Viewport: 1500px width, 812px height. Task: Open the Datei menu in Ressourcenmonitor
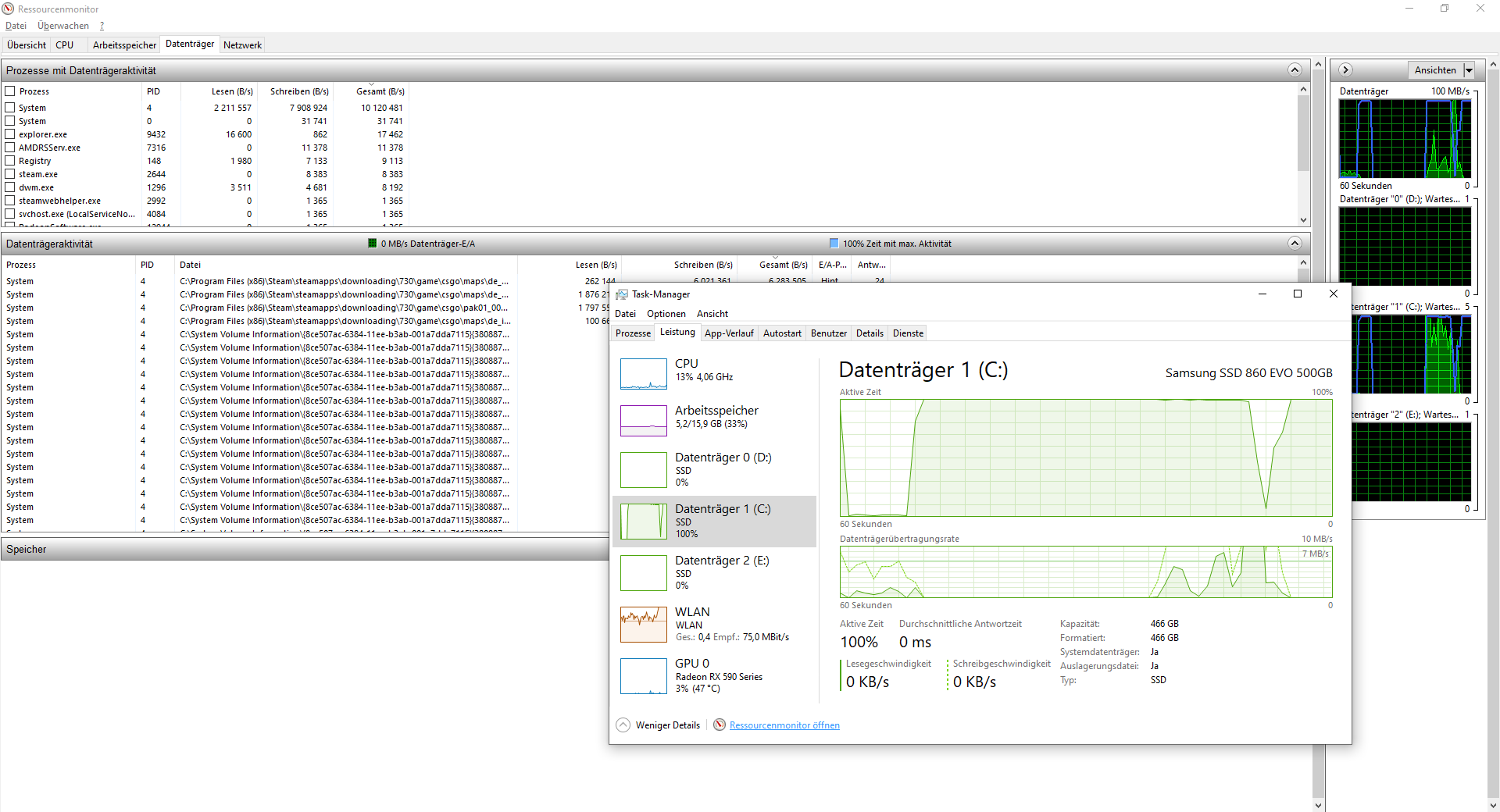[16, 26]
